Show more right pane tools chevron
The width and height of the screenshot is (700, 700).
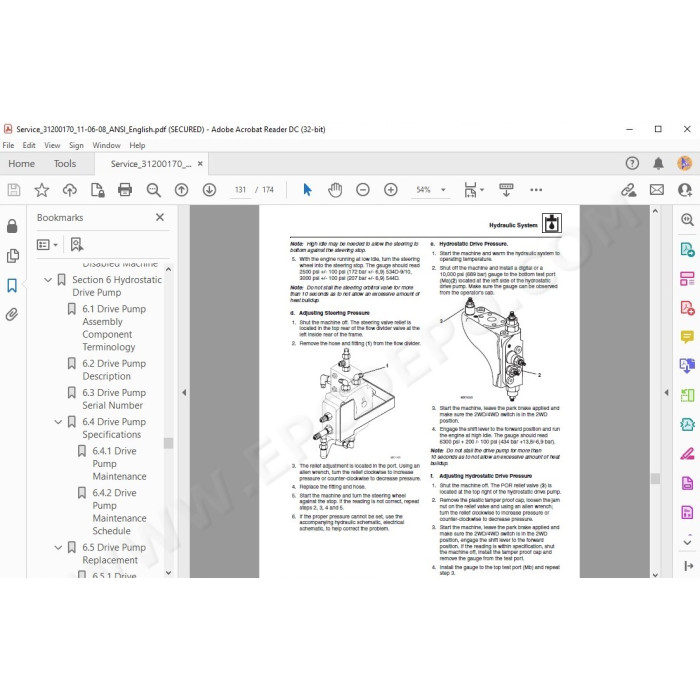point(688,542)
